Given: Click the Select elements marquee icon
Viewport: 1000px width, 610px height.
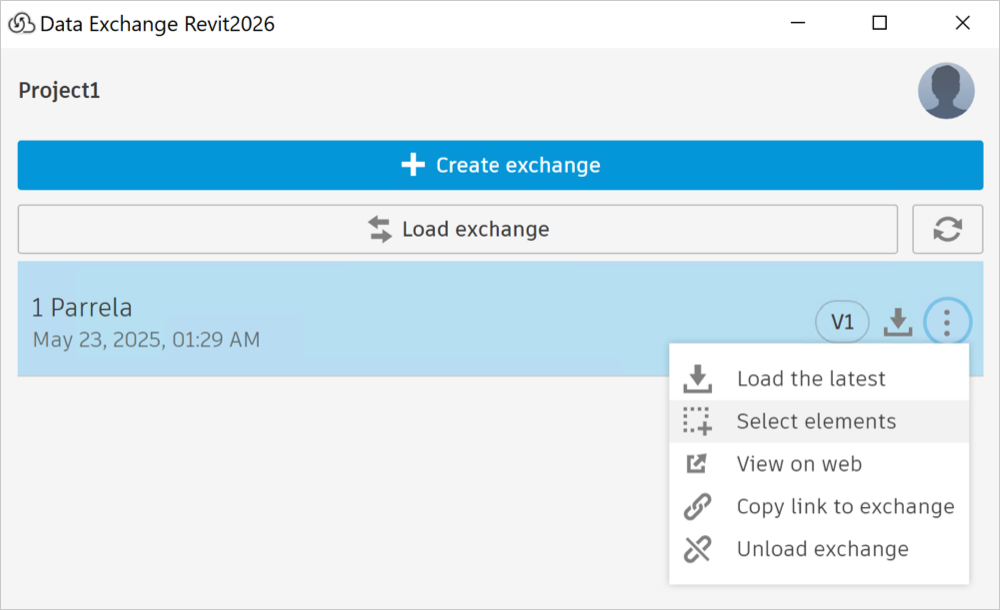Looking at the screenshot, I should click(x=697, y=422).
